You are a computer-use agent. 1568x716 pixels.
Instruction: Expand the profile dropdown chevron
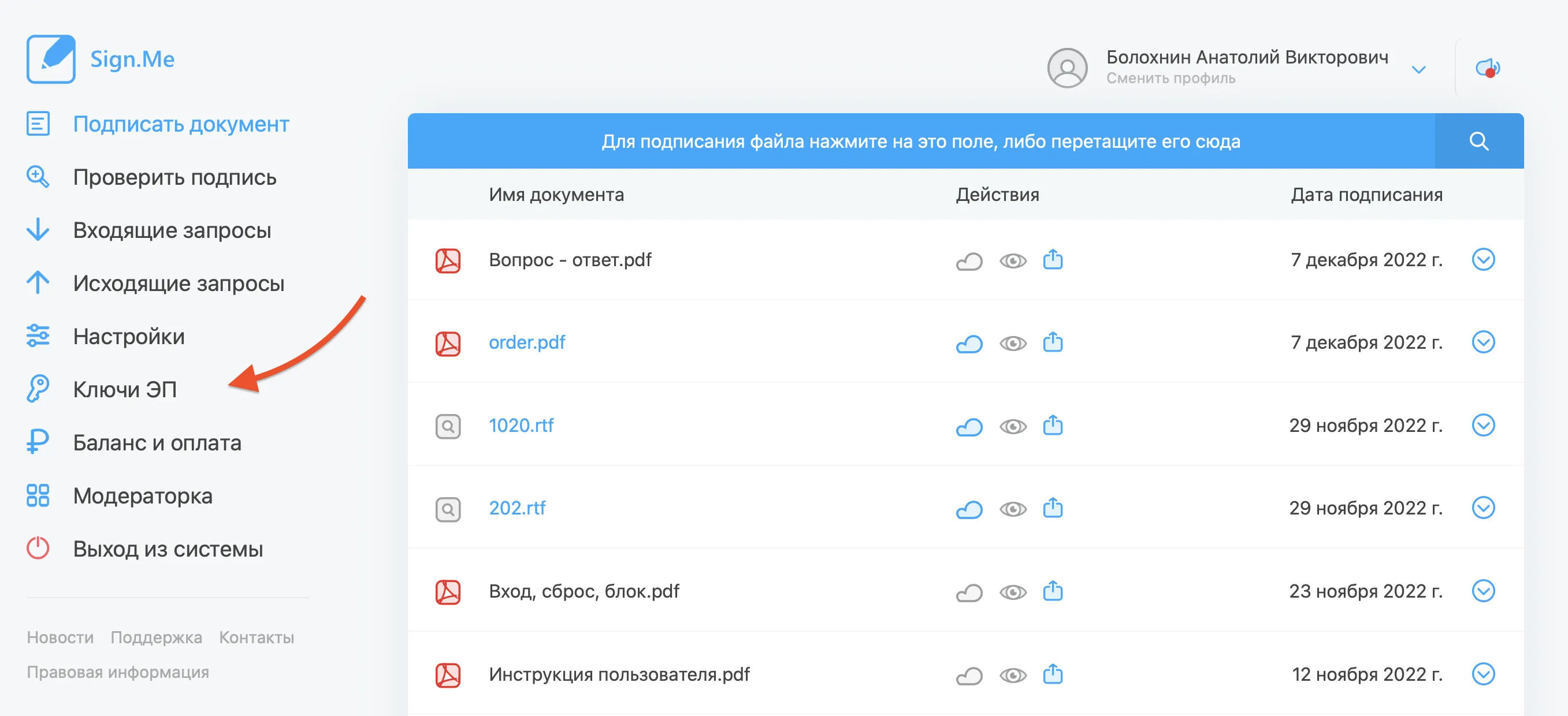click(x=1418, y=69)
